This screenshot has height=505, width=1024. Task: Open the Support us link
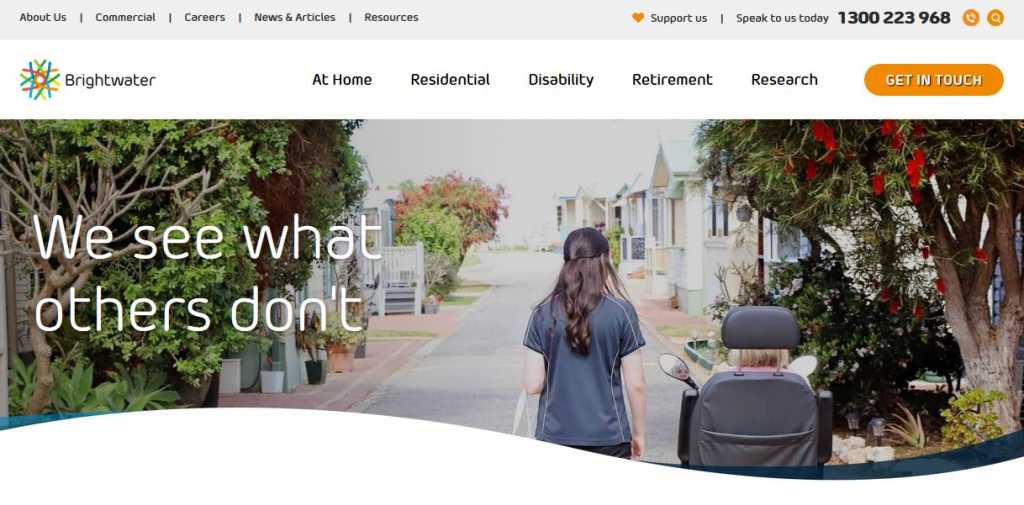[x=679, y=18]
